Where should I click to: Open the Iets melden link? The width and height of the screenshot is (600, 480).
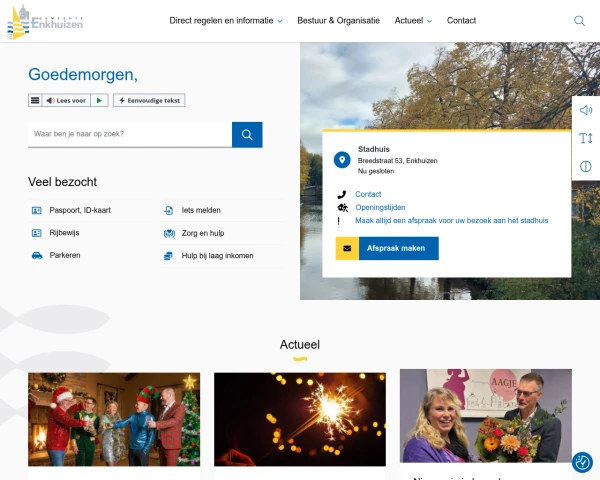pos(201,210)
